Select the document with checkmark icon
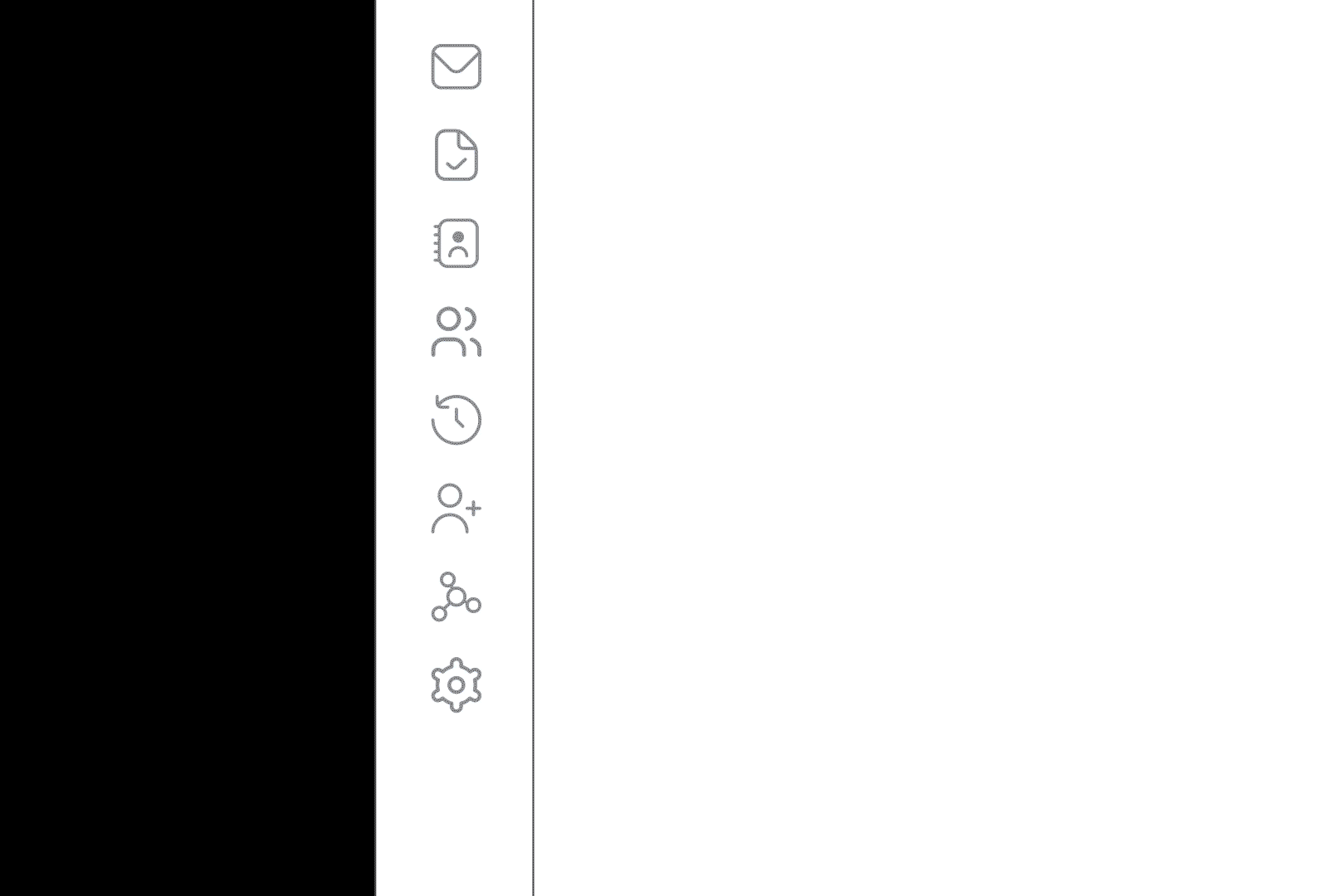Viewport: 1328px width, 896px height. 456,154
